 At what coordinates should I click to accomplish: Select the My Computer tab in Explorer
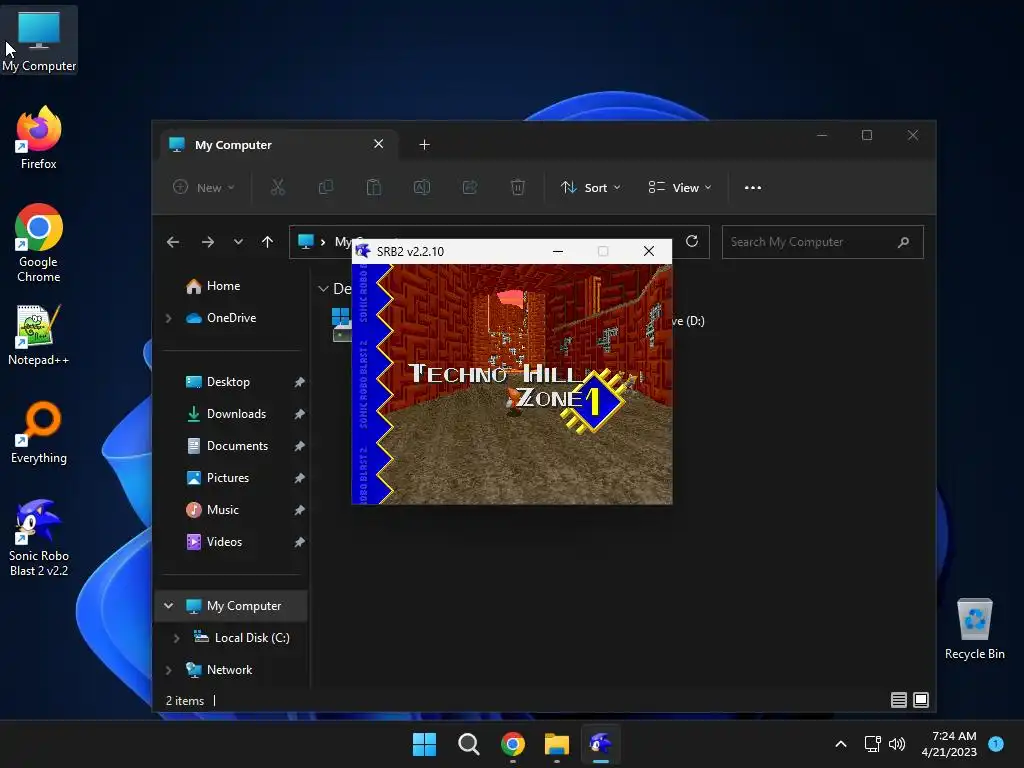[278, 145]
